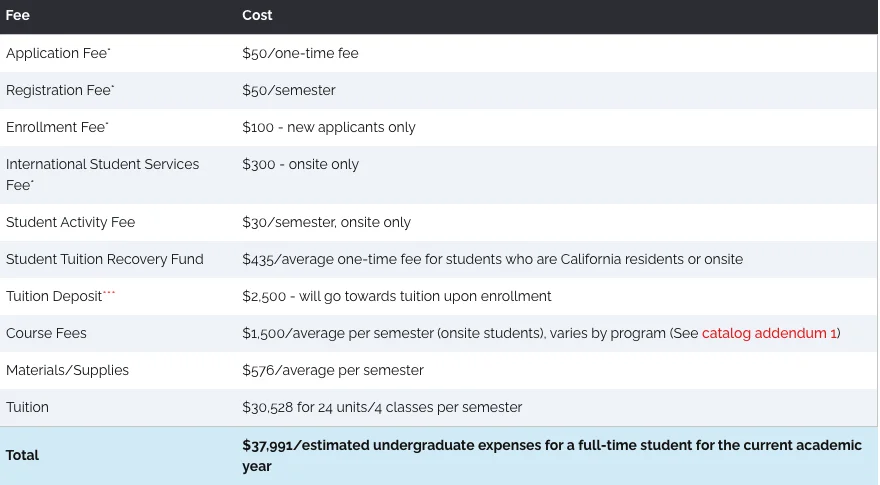Click the $300 onsite only text
This screenshot has height=485, width=880.
click(300, 164)
